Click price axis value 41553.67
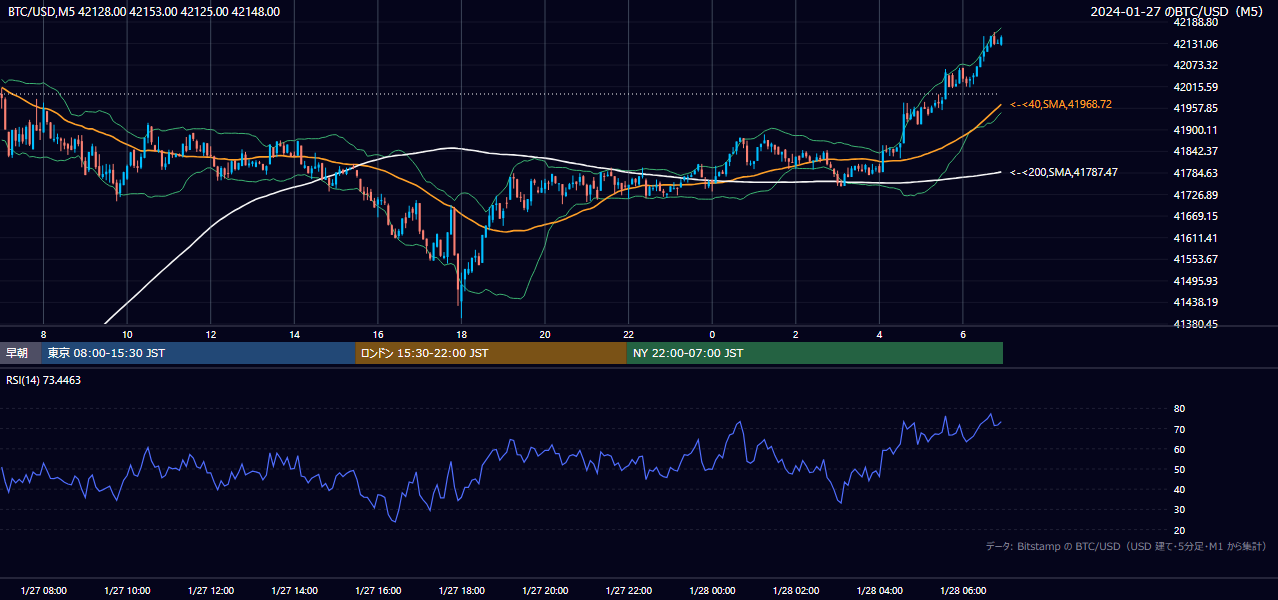Screen dimensions: 1278x600 [x=1195, y=259]
